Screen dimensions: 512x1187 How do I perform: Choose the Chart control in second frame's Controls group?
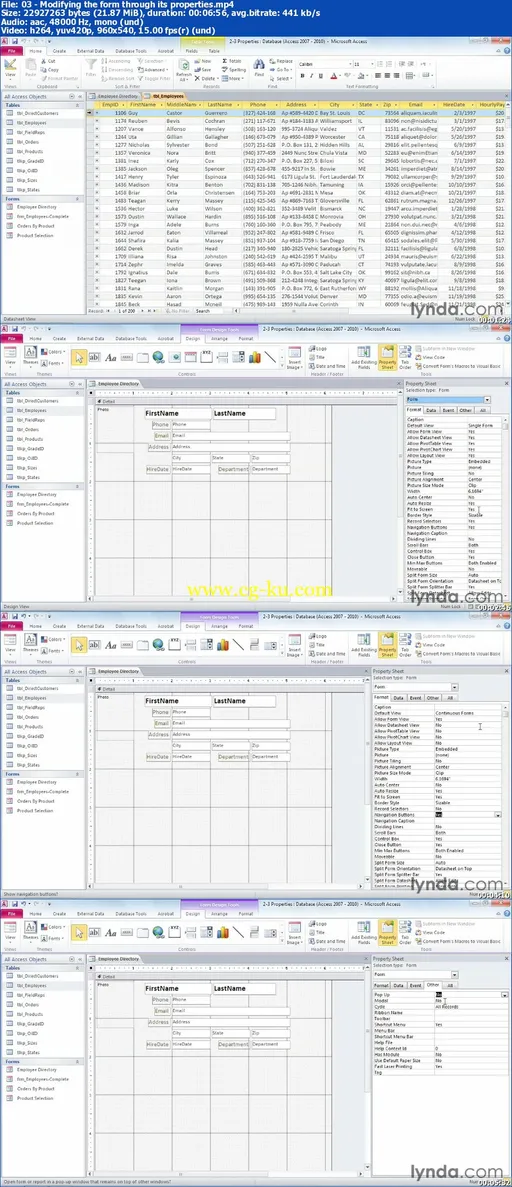click(x=254, y=357)
